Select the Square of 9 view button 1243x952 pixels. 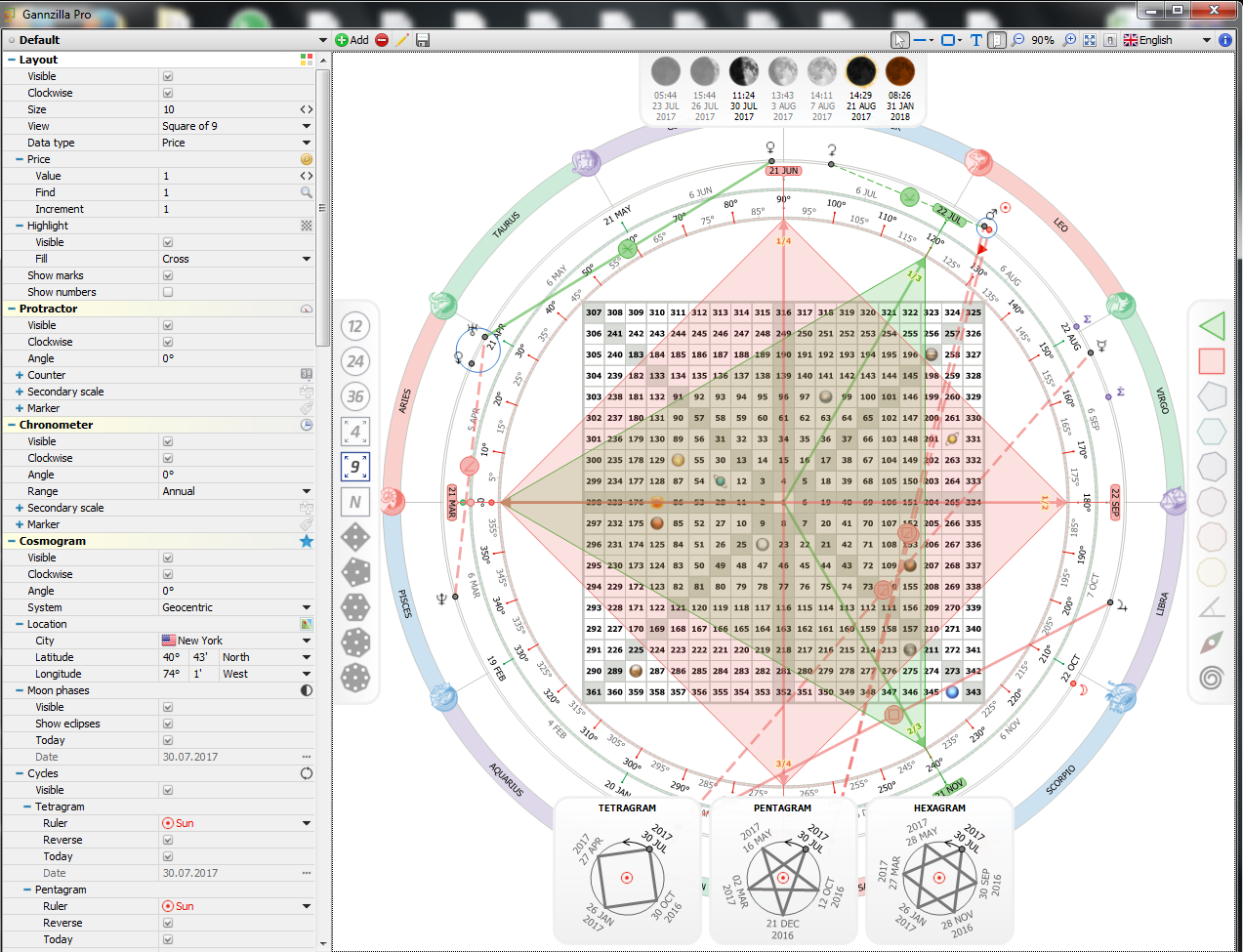click(x=355, y=467)
